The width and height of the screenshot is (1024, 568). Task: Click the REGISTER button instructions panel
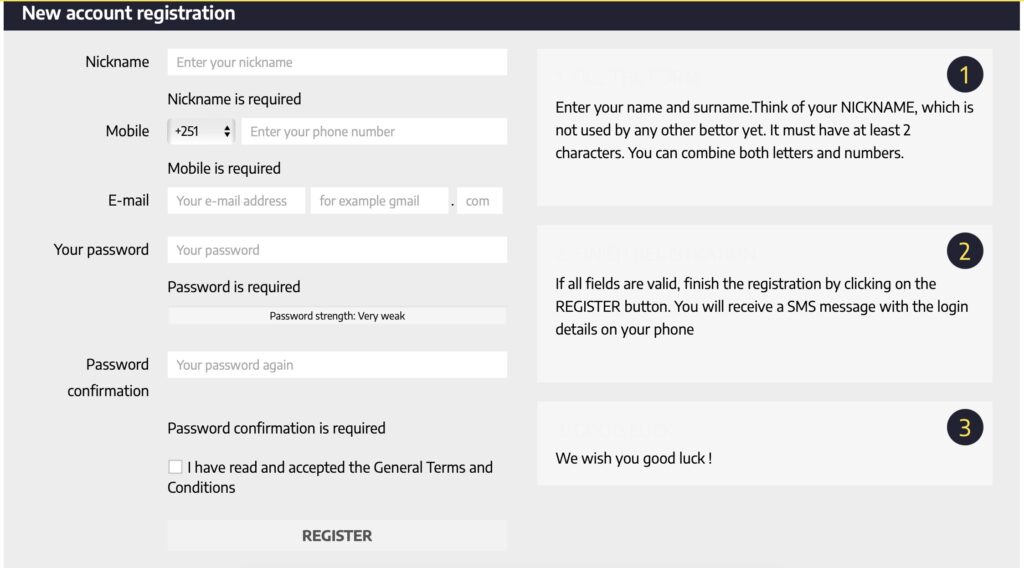click(x=765, y=304)
